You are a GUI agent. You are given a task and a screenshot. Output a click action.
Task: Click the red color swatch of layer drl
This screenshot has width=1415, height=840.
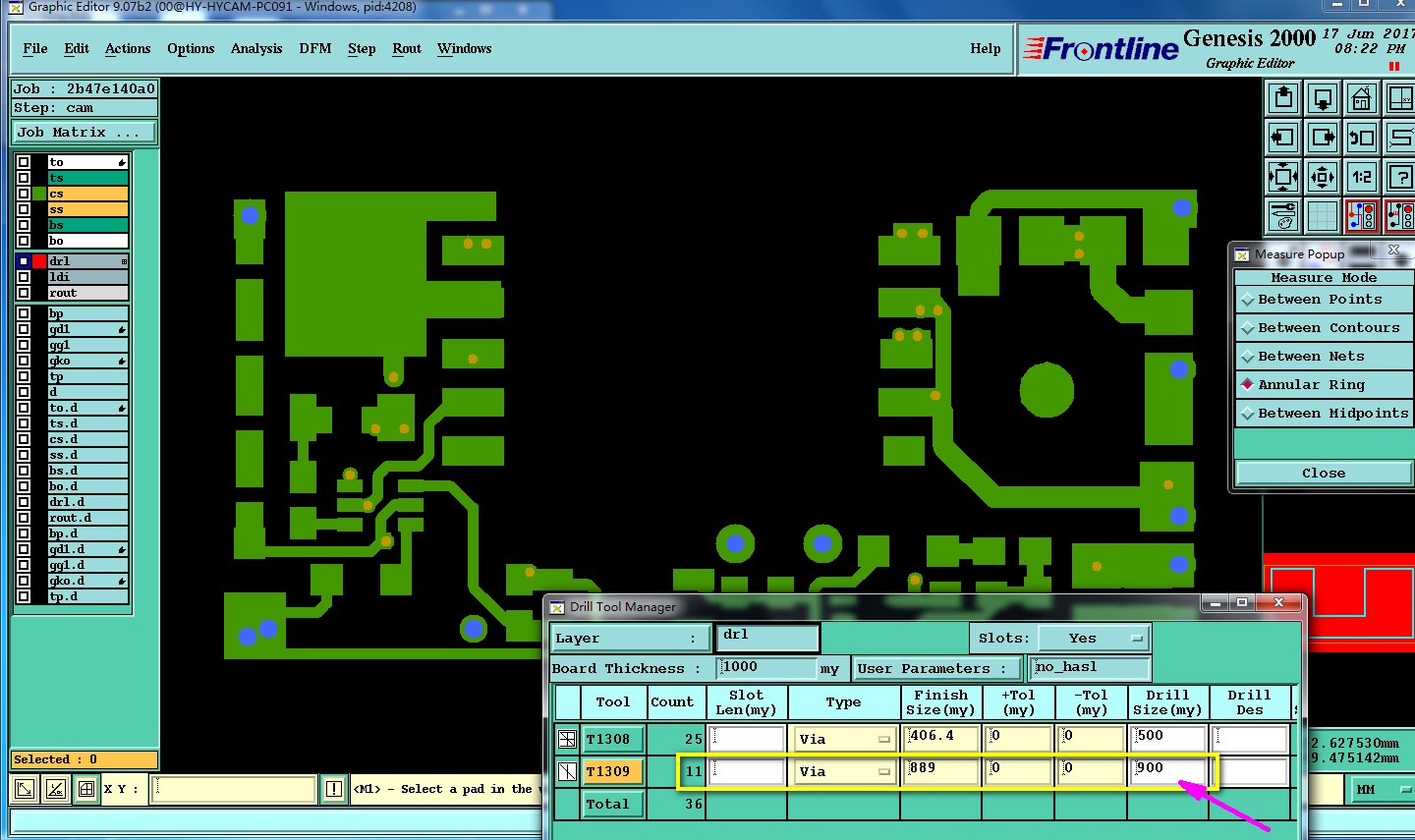click(x=39, y=261)
